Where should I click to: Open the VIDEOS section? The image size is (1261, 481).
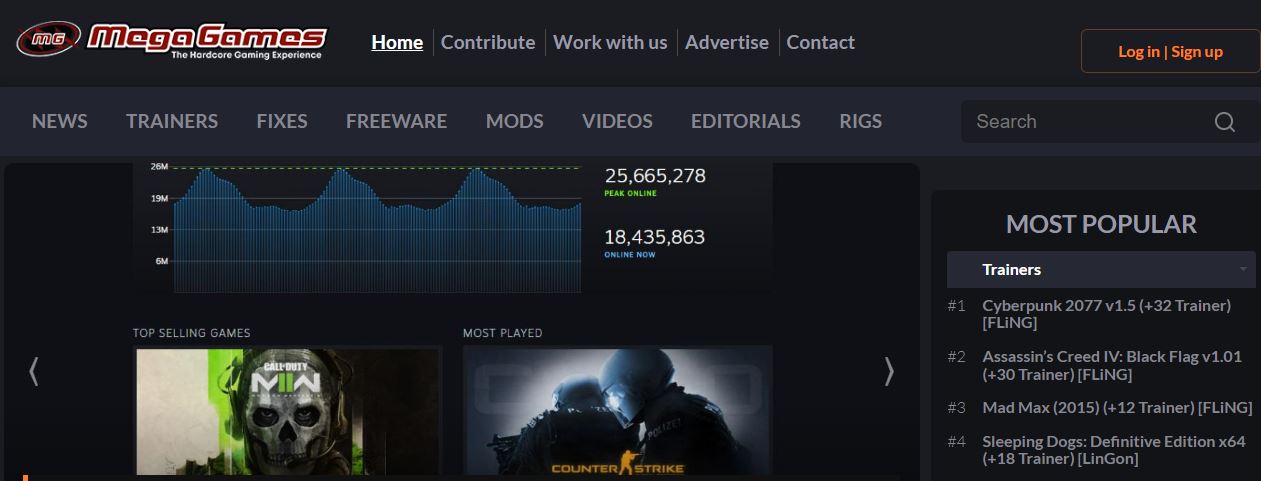tap(617, 121)
